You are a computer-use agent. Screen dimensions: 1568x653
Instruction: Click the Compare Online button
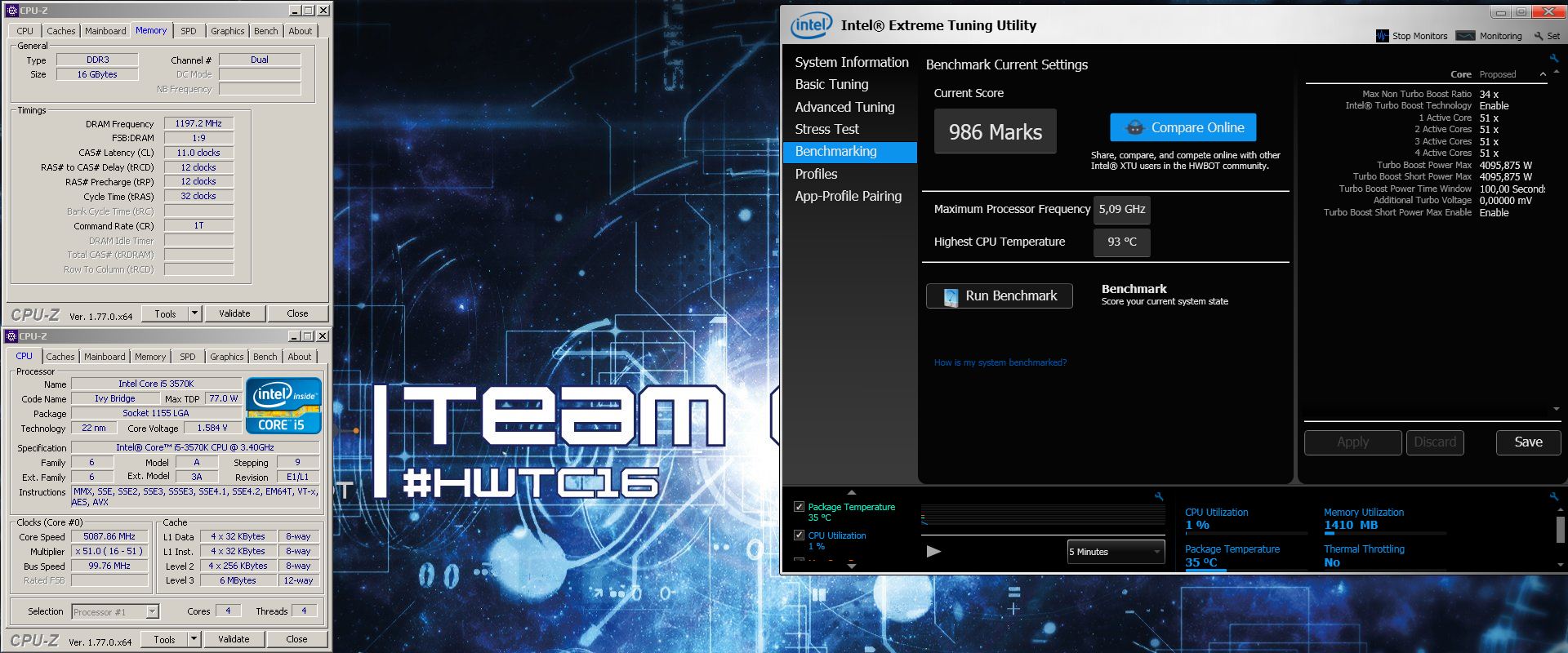(1183, 127)
